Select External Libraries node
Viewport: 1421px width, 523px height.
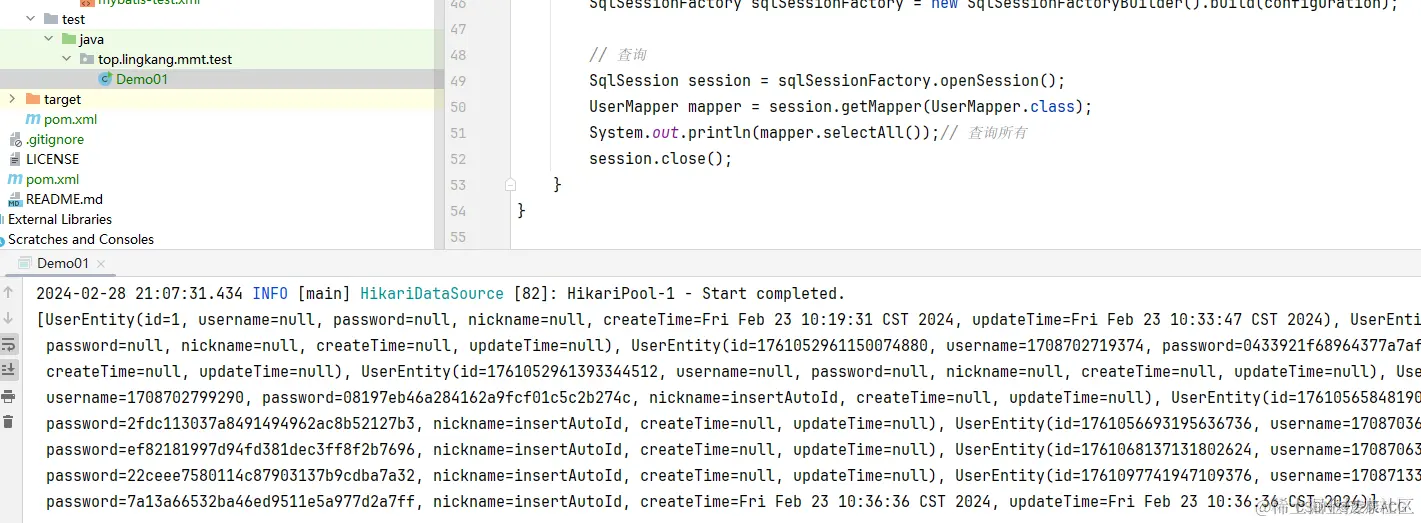(60, 219)
